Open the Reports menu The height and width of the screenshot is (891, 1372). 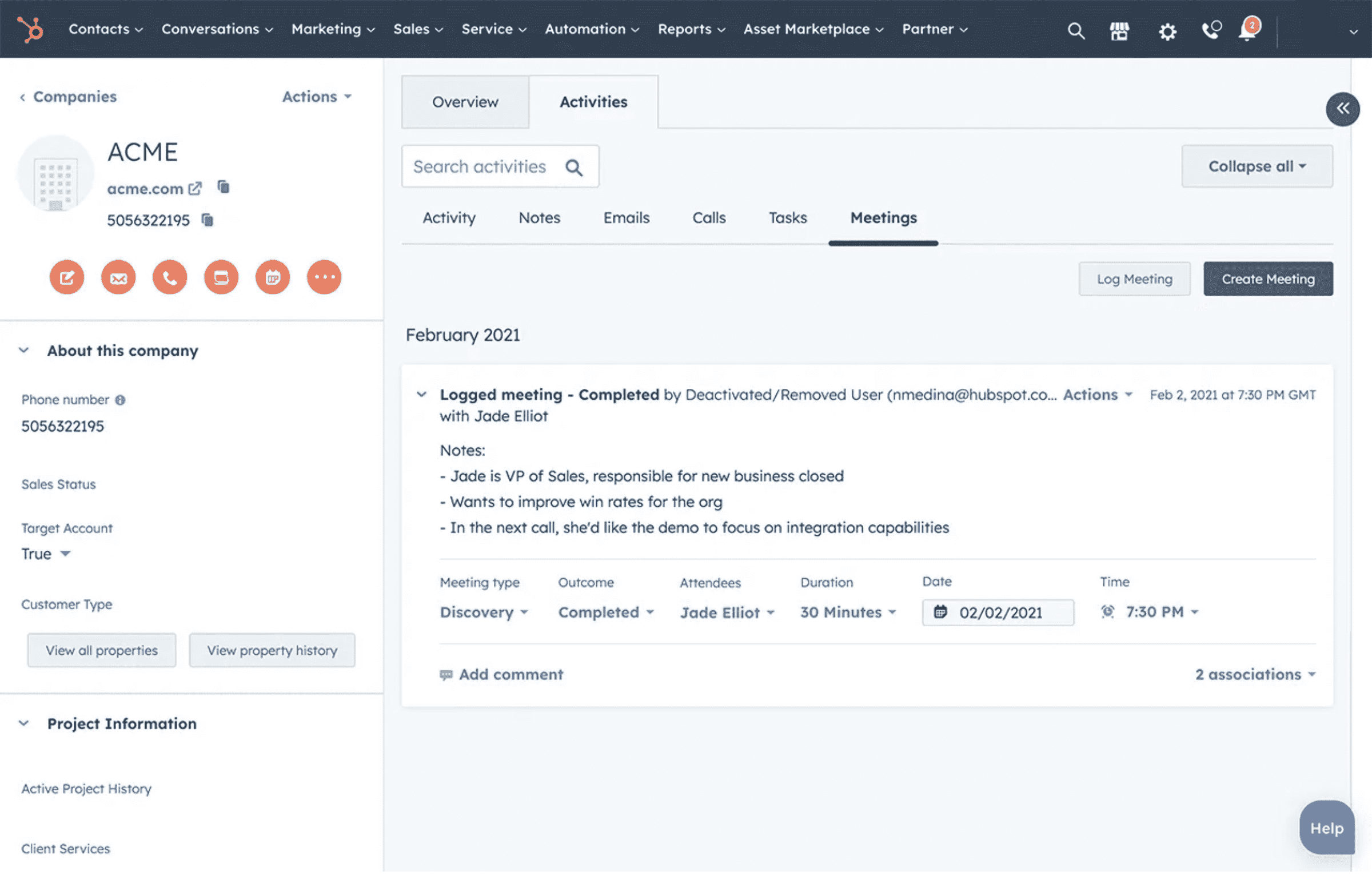691,29
